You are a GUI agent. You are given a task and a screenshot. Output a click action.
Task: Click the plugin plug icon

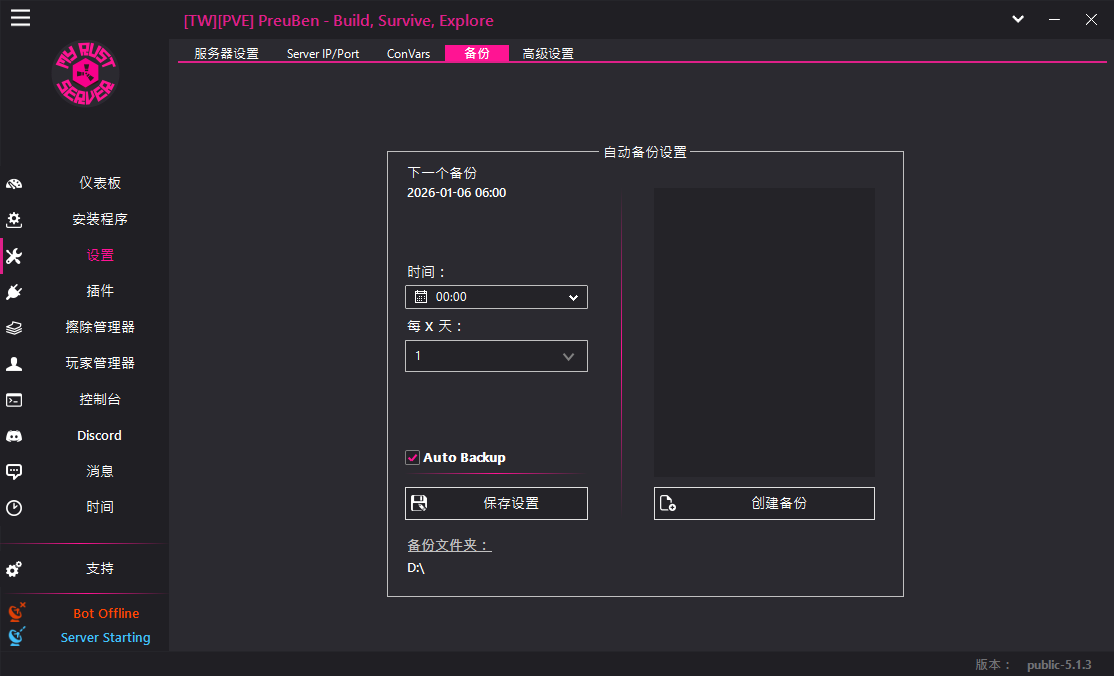click(14, 292)
